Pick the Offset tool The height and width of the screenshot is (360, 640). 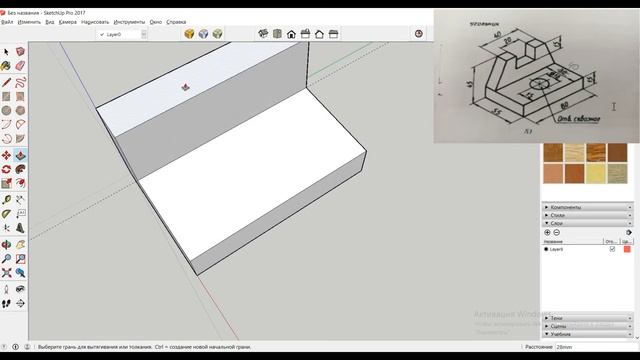click(20, 183)
